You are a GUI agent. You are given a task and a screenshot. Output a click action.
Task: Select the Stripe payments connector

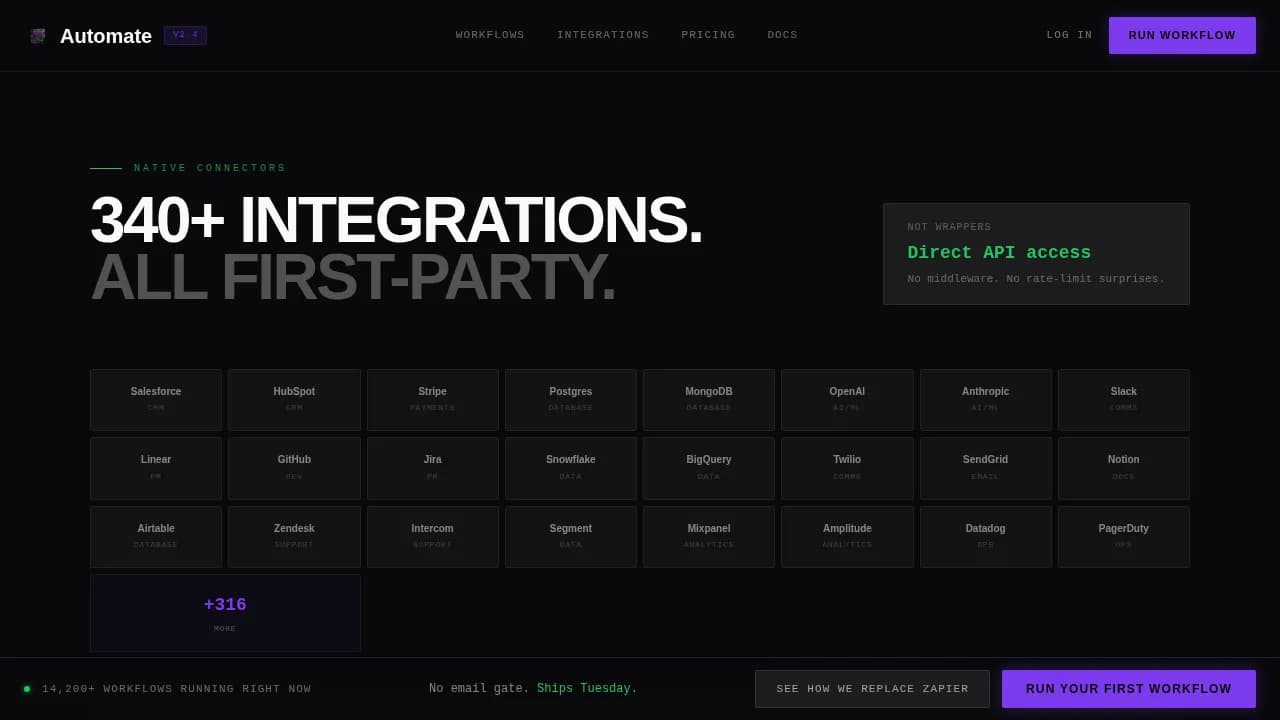point(432,399)
